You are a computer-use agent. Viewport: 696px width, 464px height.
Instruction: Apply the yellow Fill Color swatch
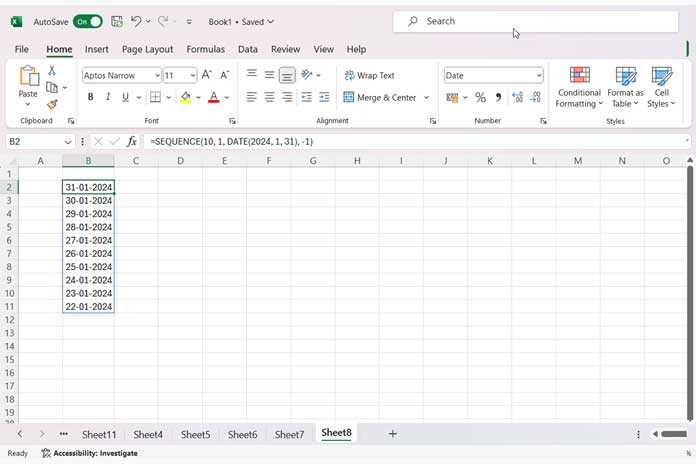pyautogui.click(x=186, y=97)
